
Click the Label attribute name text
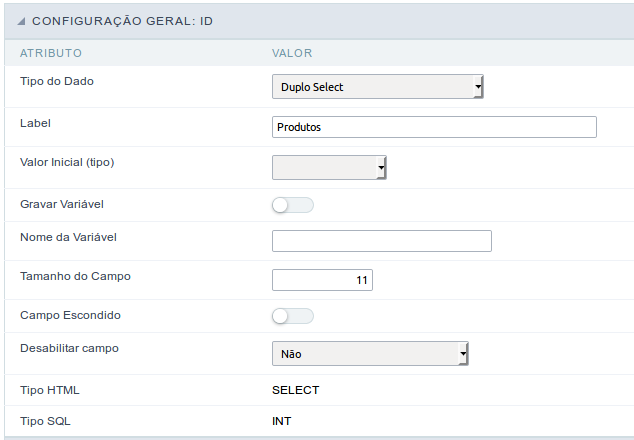pyautogui.click(x=36, y=123)
